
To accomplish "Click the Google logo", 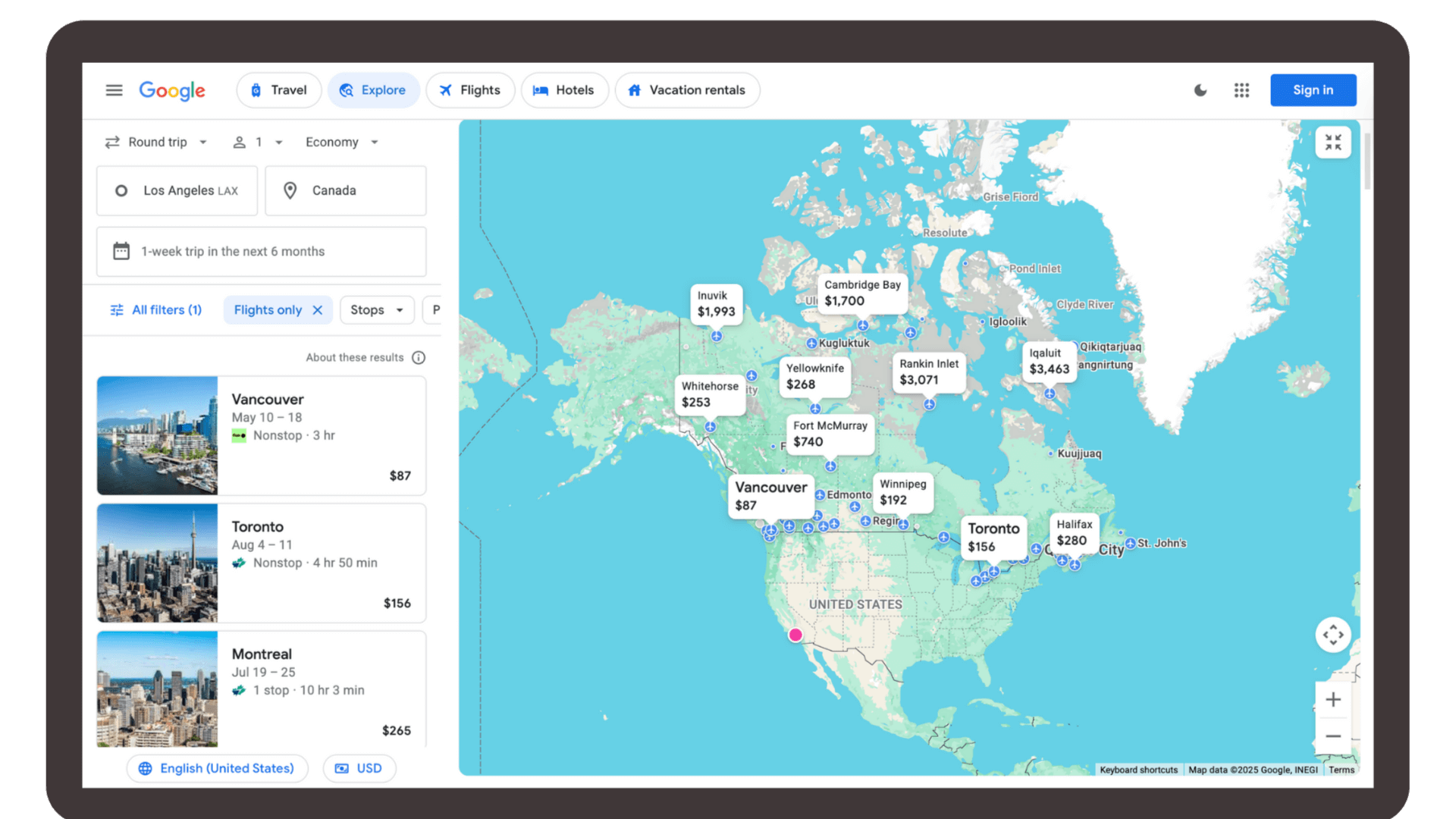I will [172, 90].
